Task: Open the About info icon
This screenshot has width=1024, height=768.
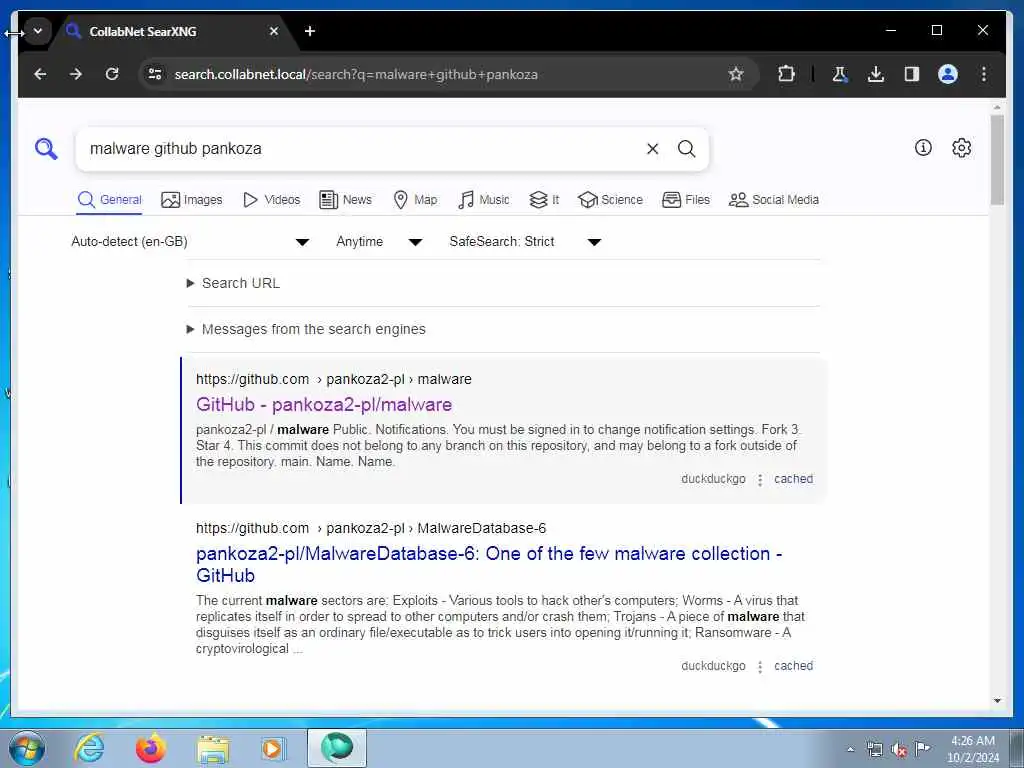Action: click(x=923, y=148)
